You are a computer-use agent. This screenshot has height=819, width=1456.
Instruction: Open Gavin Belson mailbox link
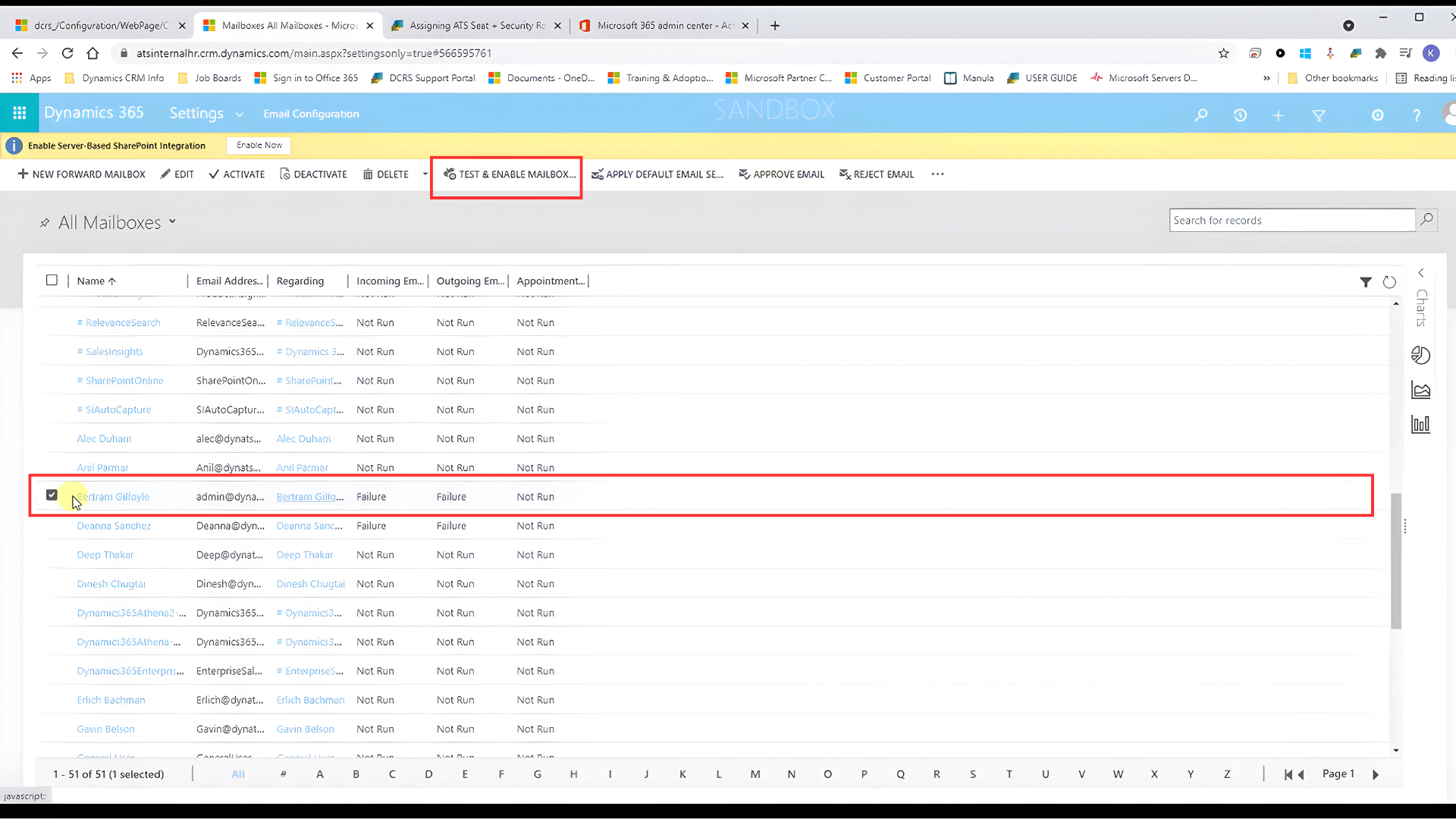click(x=105, y=729)
